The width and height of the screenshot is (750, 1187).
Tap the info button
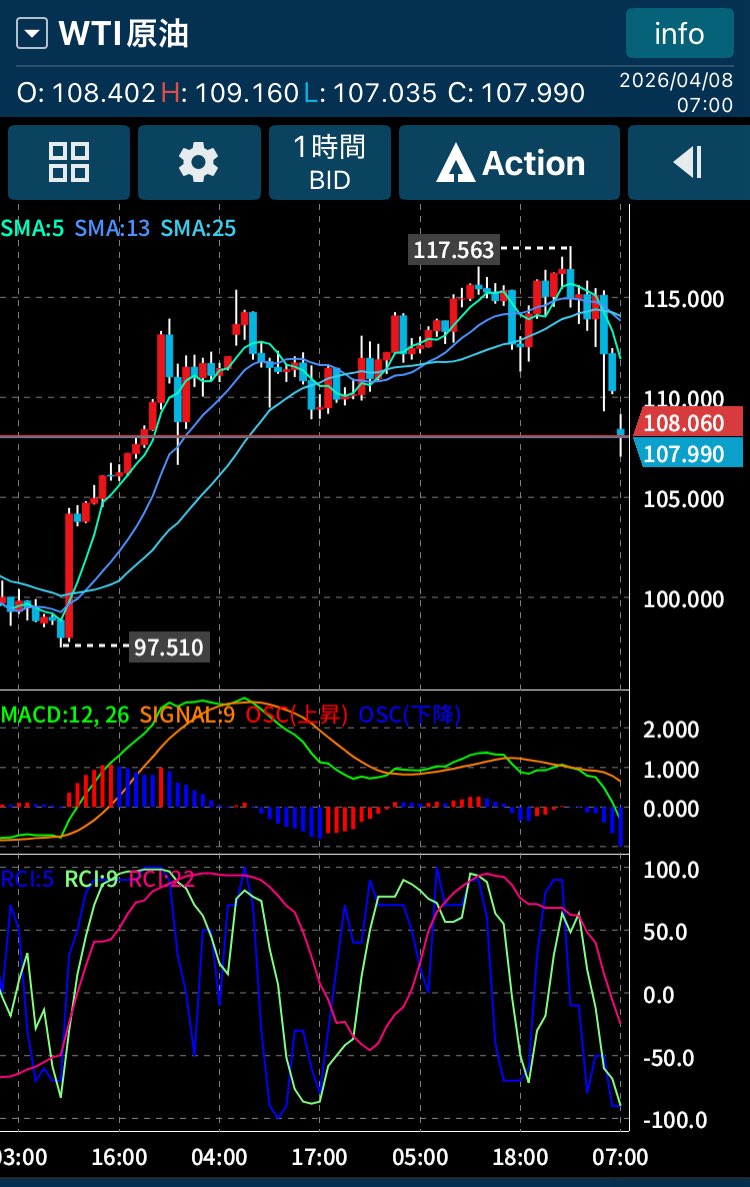coord(679,33)
